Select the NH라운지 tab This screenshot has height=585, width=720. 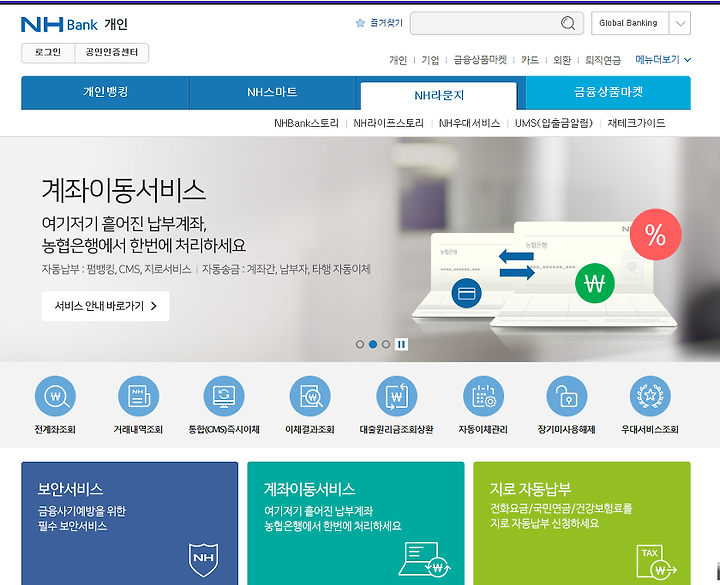click(x=439, y=96)
